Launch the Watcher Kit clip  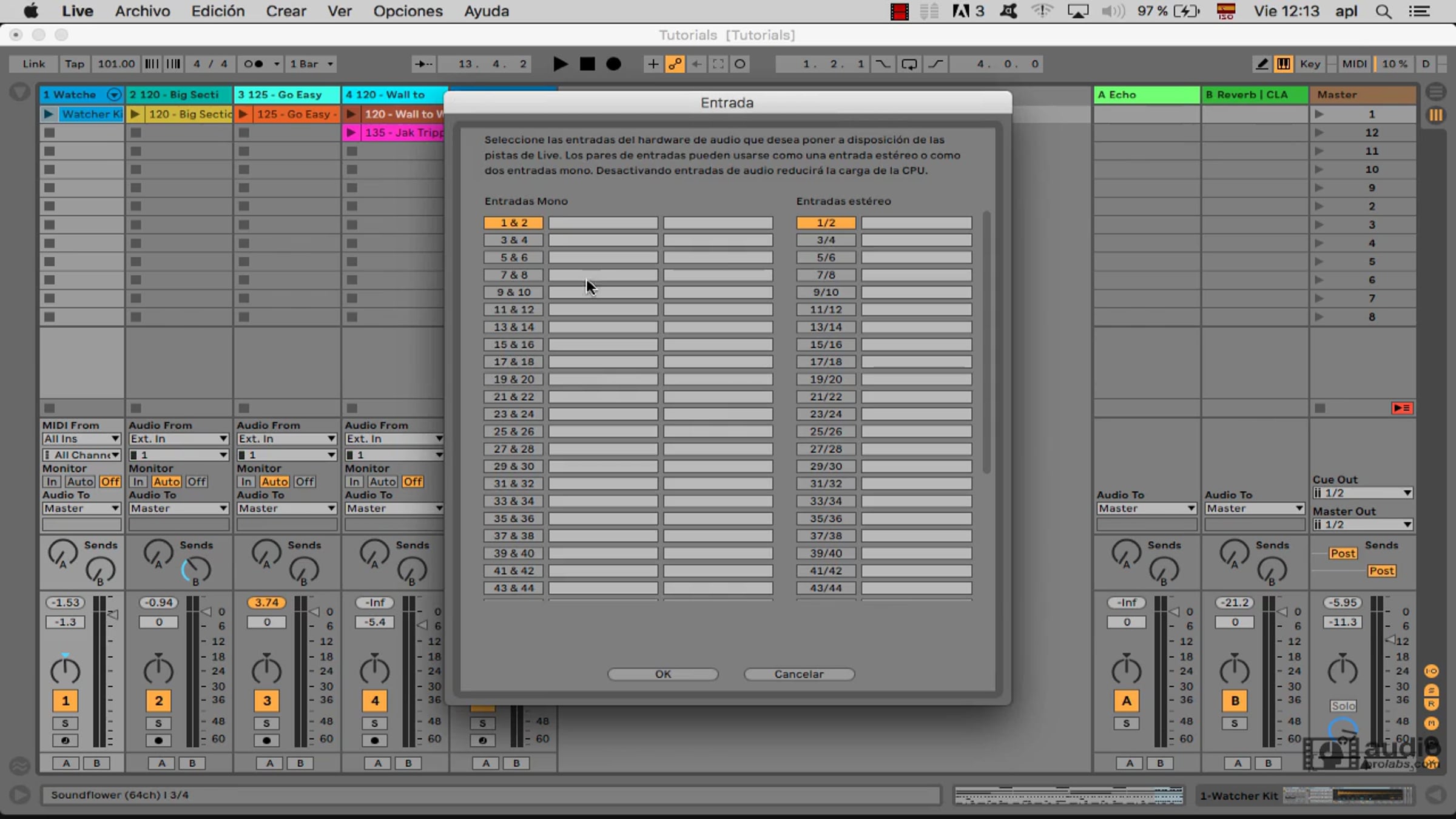tap(49, 114)
